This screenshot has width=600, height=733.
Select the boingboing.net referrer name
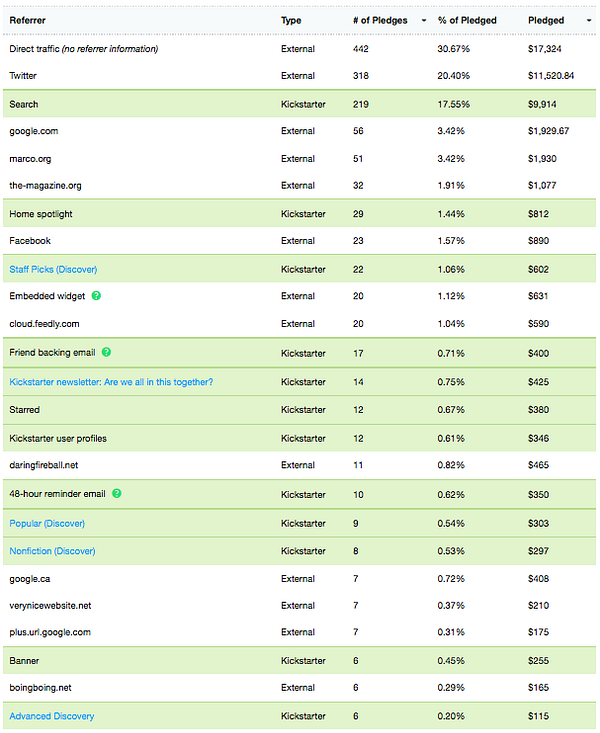click(x=40, y=688)
